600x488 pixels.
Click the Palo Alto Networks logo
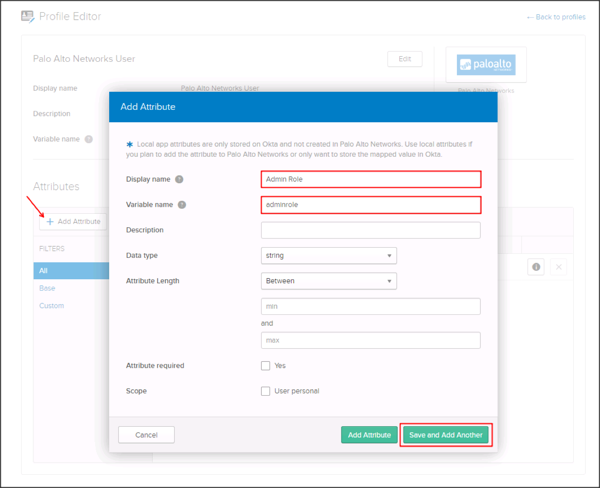[x=485, y=66]
